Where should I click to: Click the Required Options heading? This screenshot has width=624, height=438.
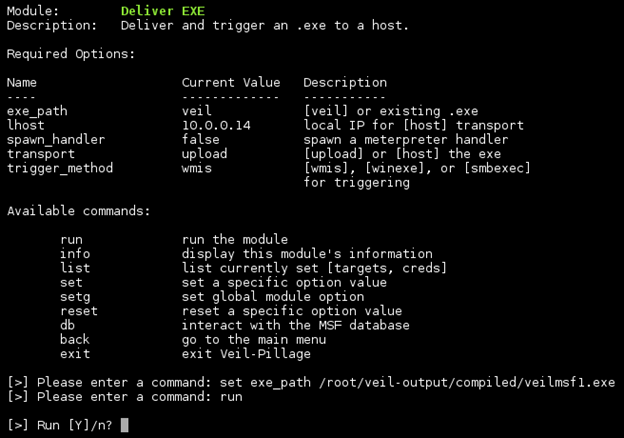point(70,54)
